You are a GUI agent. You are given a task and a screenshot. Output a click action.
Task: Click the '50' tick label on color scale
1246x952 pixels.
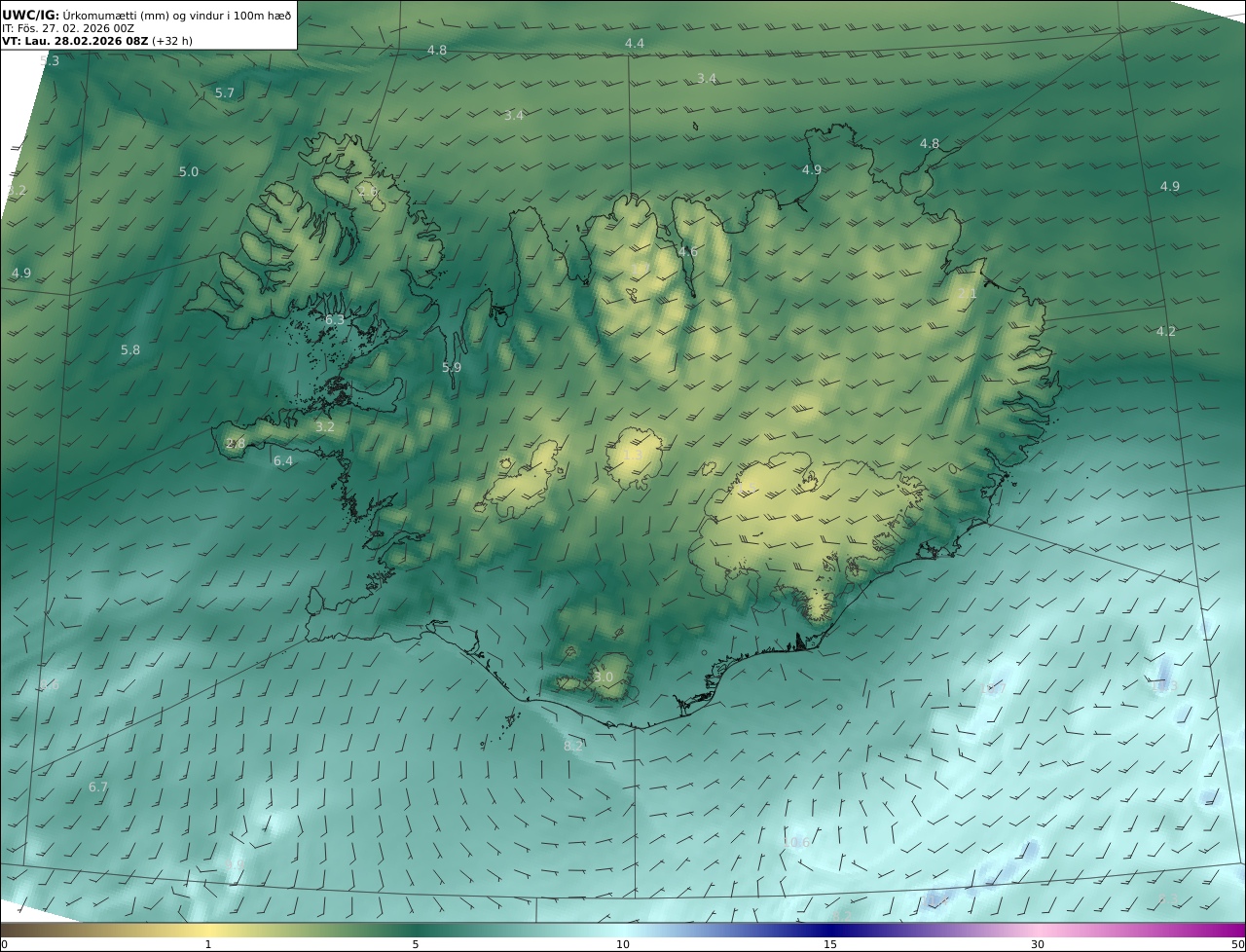click(x=1237, y=944)
